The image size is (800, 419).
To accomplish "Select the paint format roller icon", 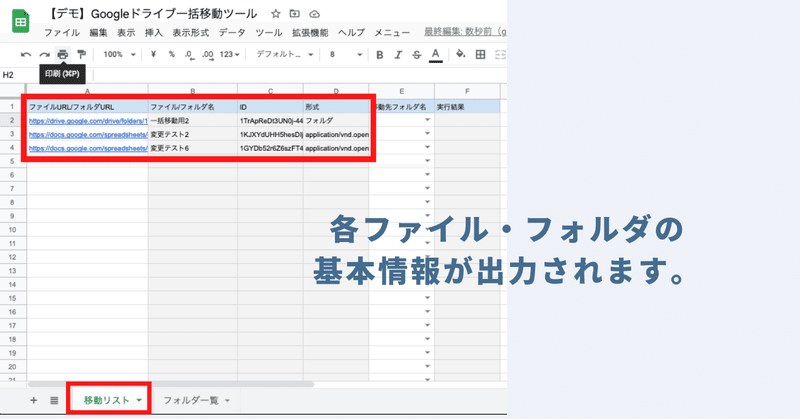I will coord(81,55).
